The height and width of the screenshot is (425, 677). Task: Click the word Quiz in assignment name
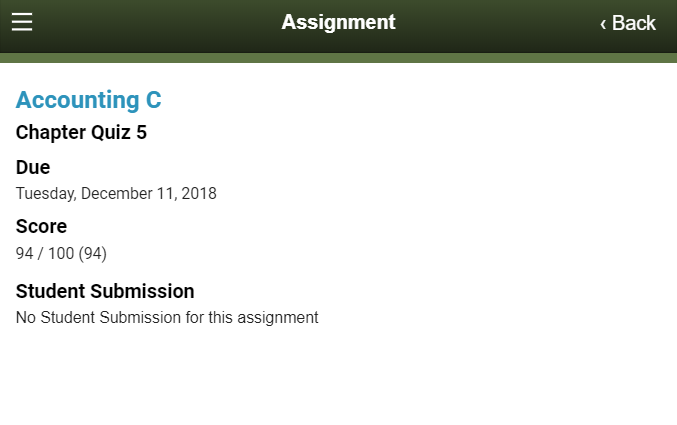coord(110,132)
